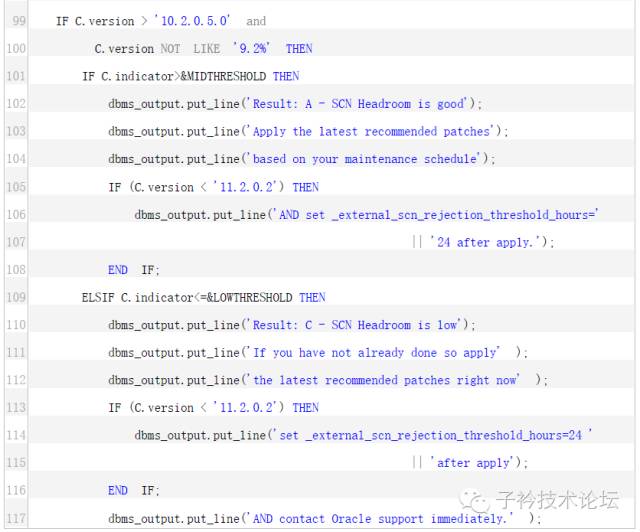The image size is (640, 532).
Task: Click the '9.2%' string literal
Action: pos(251,49)
